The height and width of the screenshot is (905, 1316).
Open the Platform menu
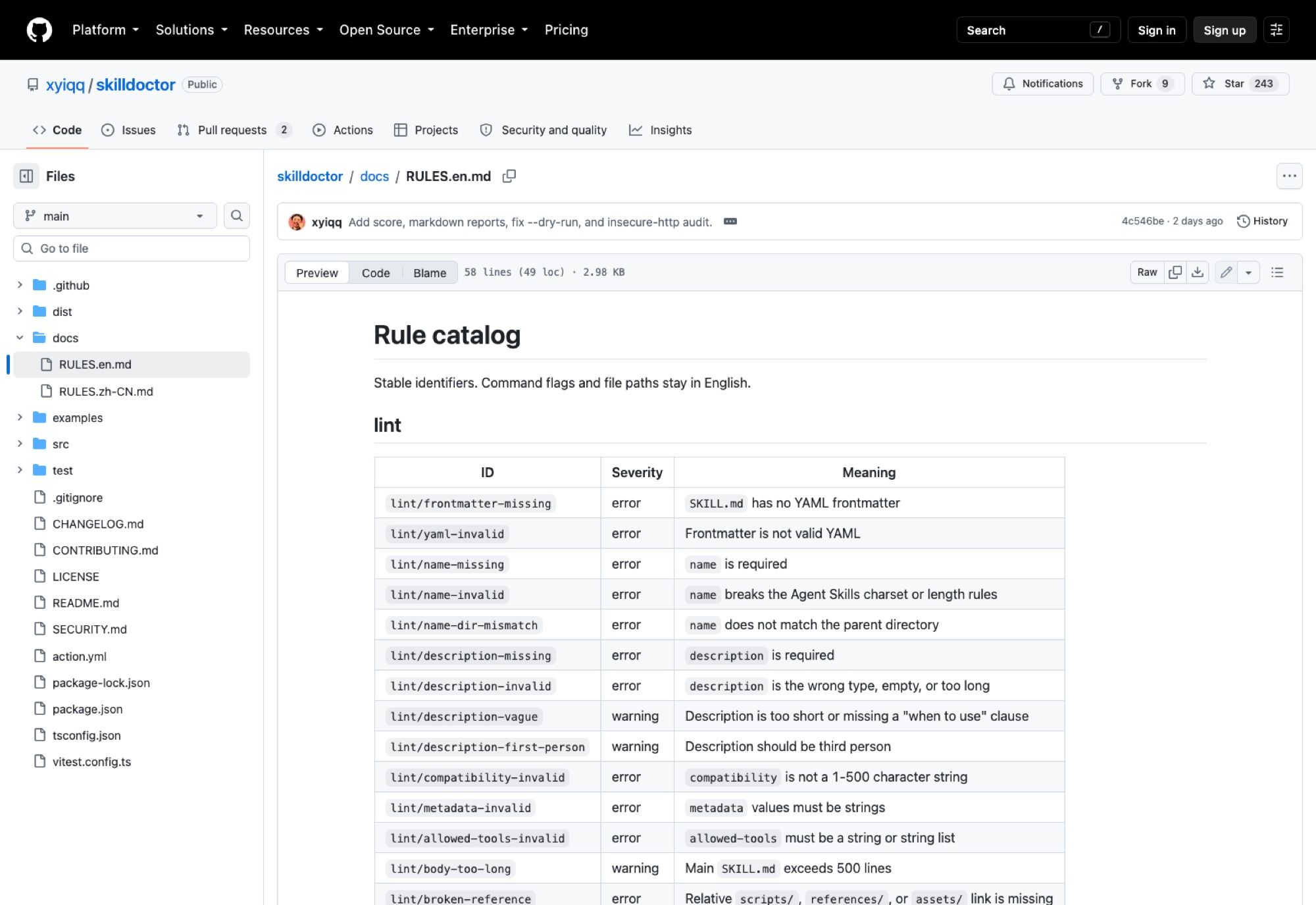click(105, 30)
